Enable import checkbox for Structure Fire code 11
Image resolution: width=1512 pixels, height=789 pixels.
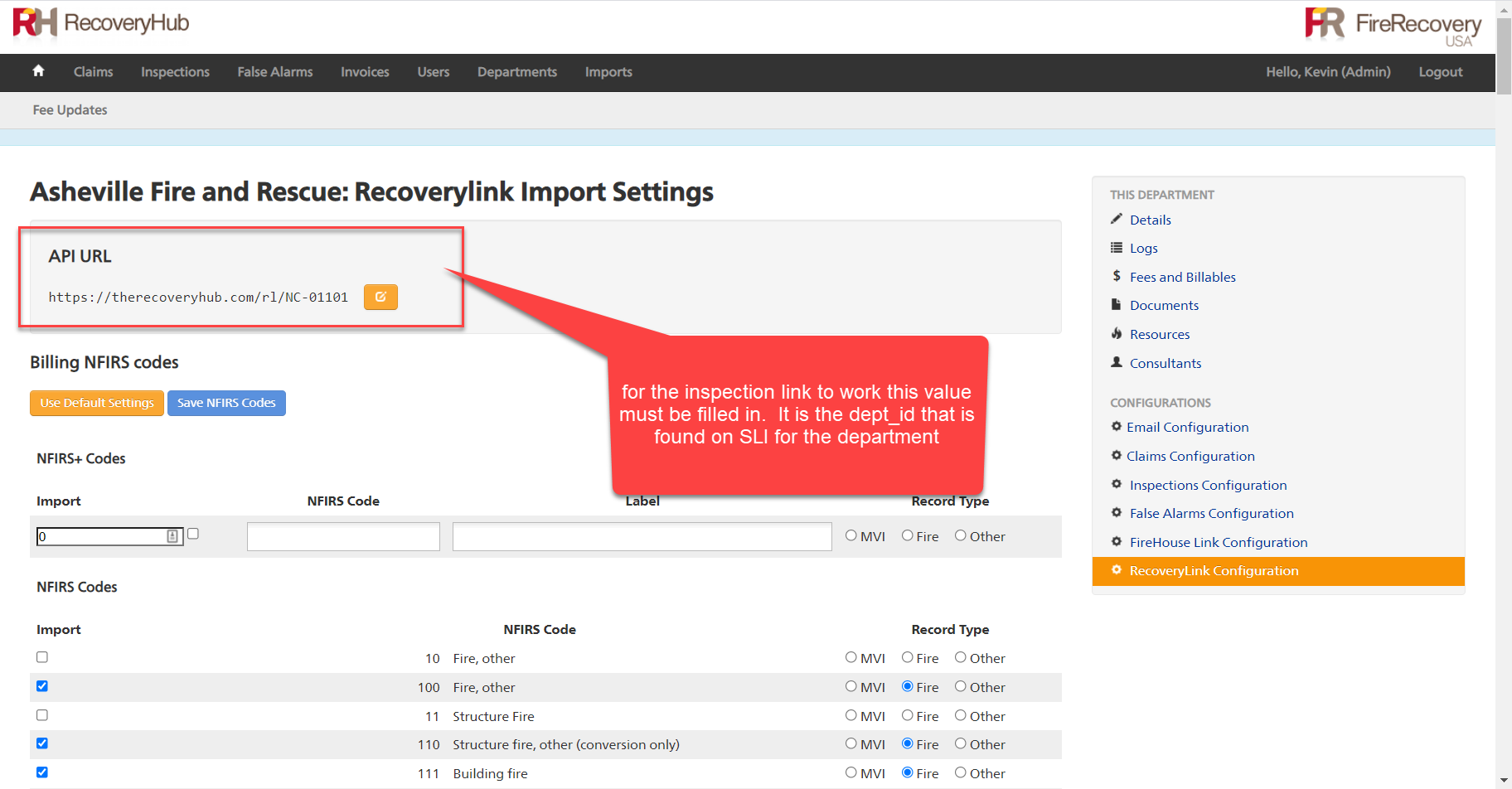42,715
